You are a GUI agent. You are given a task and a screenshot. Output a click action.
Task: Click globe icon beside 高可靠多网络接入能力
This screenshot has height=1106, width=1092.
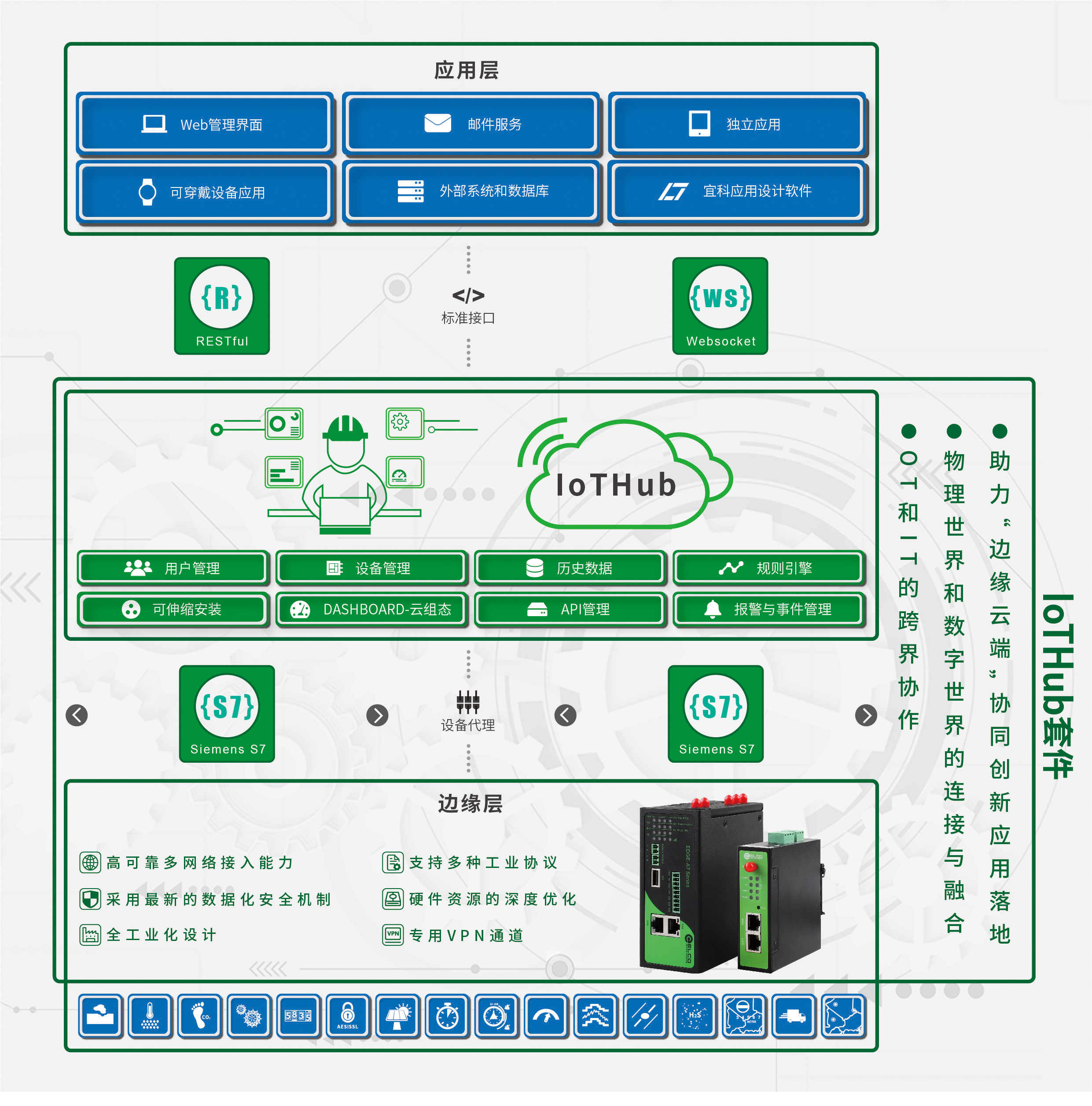click(90, 862)
